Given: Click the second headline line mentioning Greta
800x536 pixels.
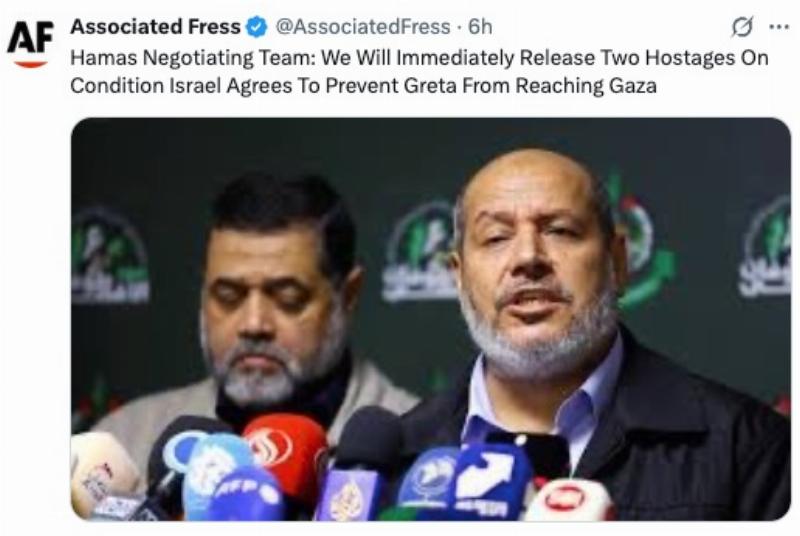Looking at the screenshot, I should pos(363,85).
